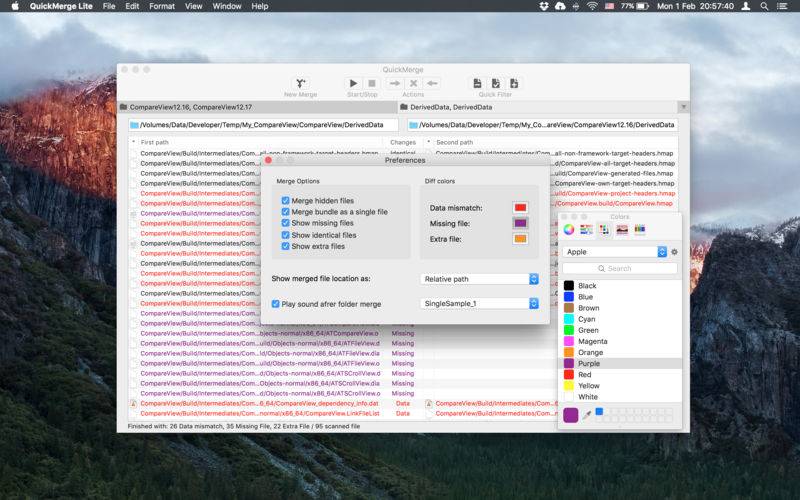This screenshot has height=500, width=800.
Task: Pick the eyedropper tool in Colors panel
Action: click(587, 415)
